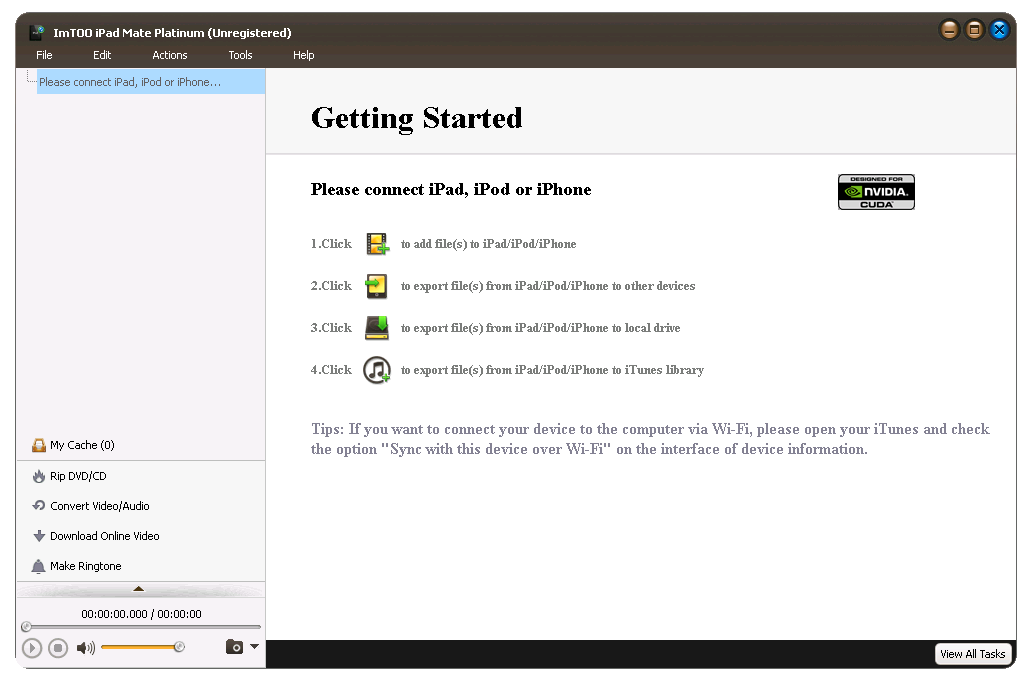Click the export to other devices icon
The image size is (1036, 679).
click(376, 286)
